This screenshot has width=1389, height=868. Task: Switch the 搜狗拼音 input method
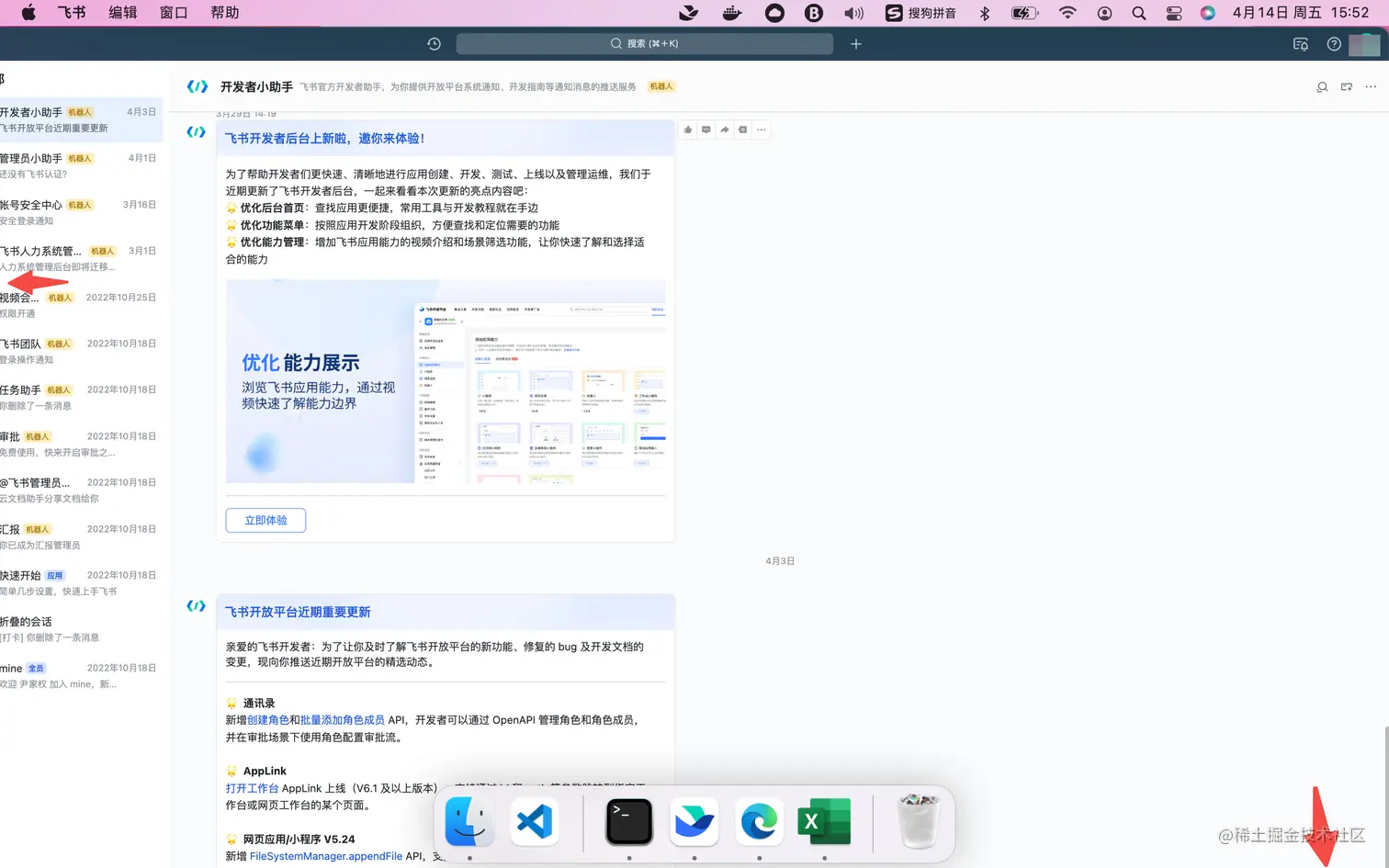click(920, 13)
